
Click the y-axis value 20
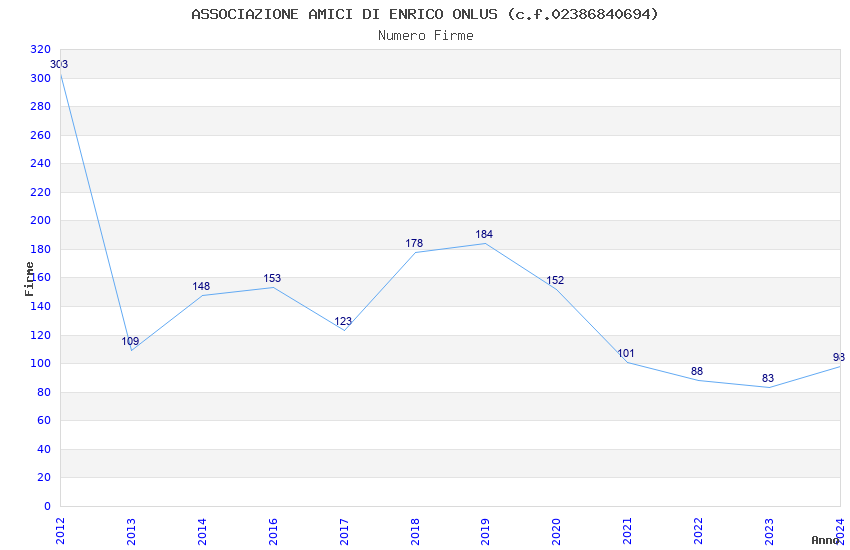coord(44,477)
